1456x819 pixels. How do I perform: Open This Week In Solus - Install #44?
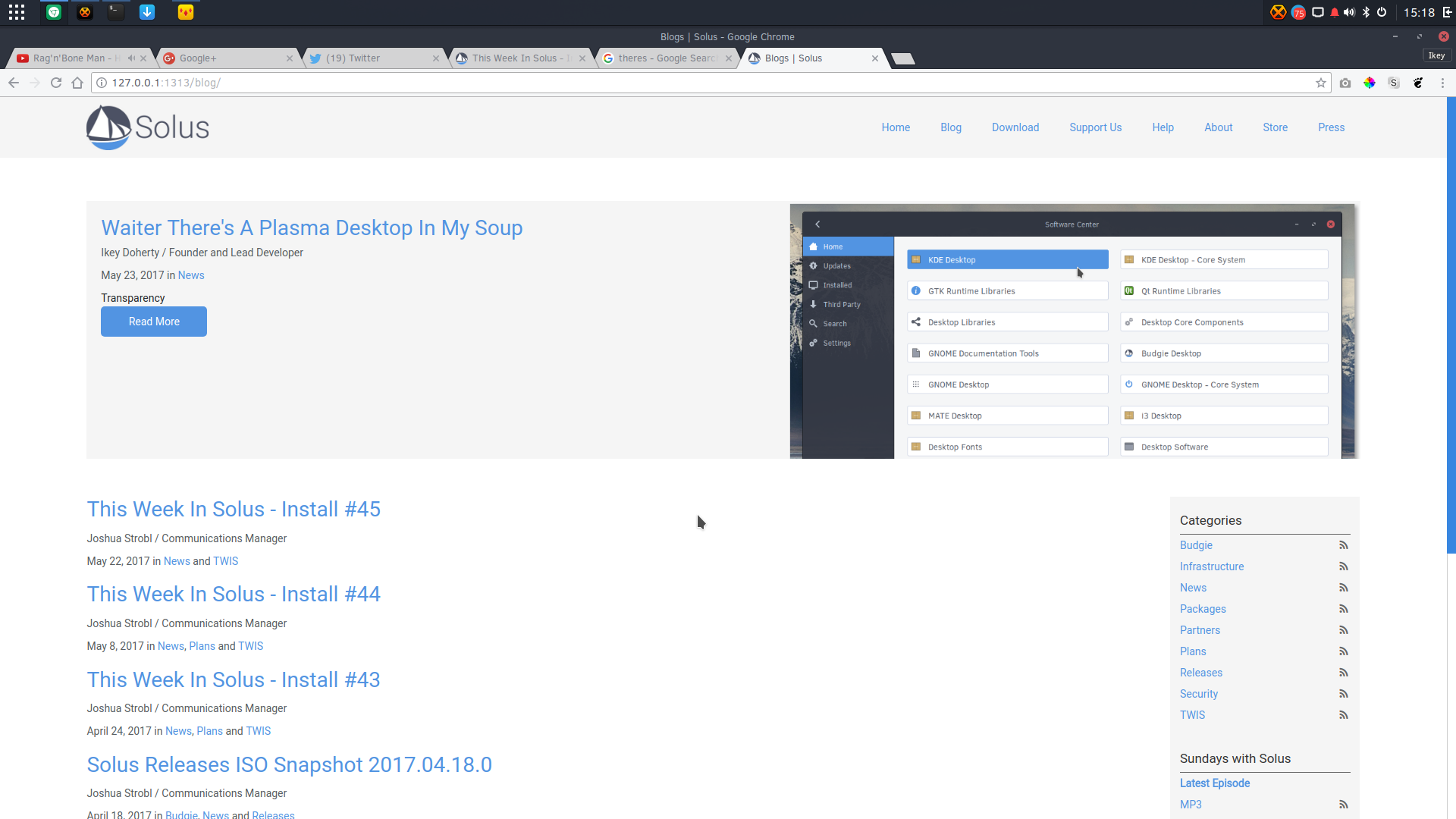tap(234, 594)
